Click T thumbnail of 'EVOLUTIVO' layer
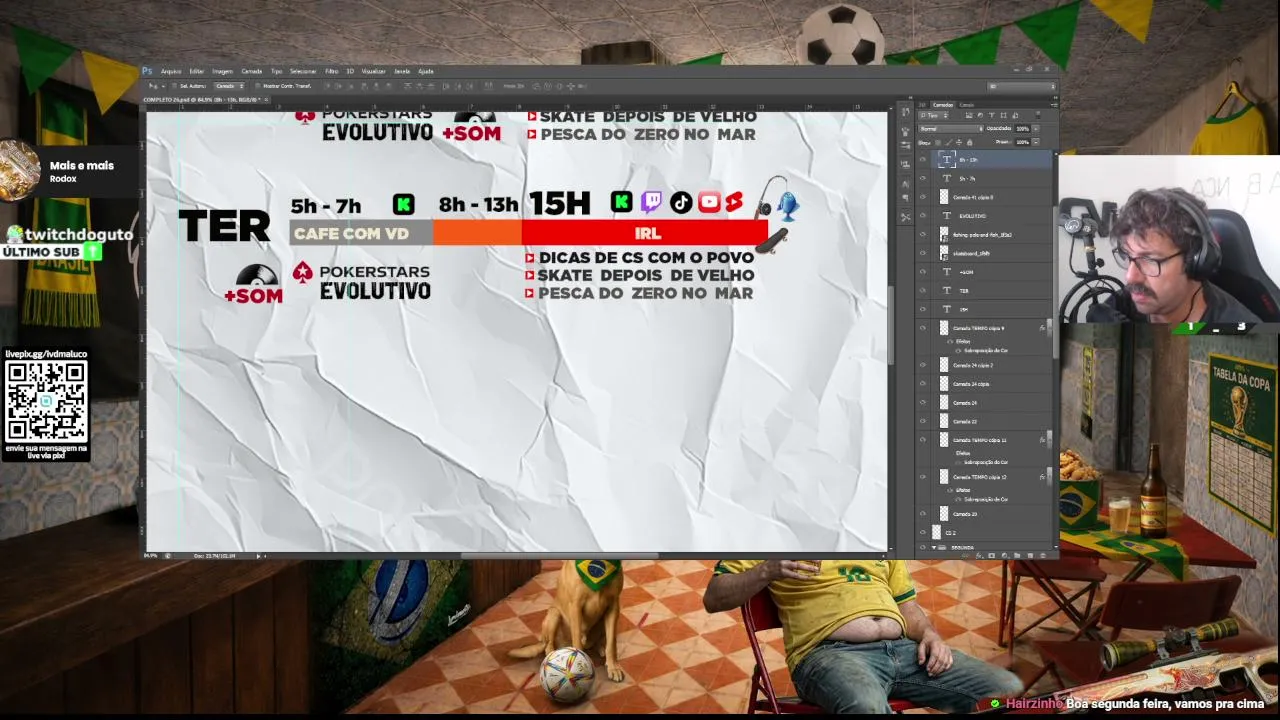This screenshot has height=720, width=1280. click(946, 216)
